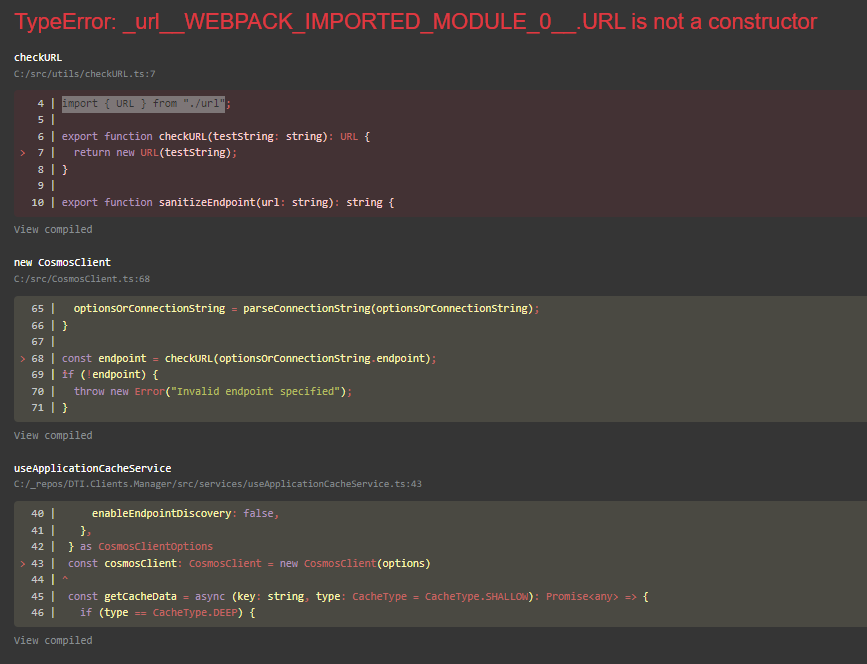Click the file path checkURL.ts:7
867x664 pixels.
click(x=83, y=73)
